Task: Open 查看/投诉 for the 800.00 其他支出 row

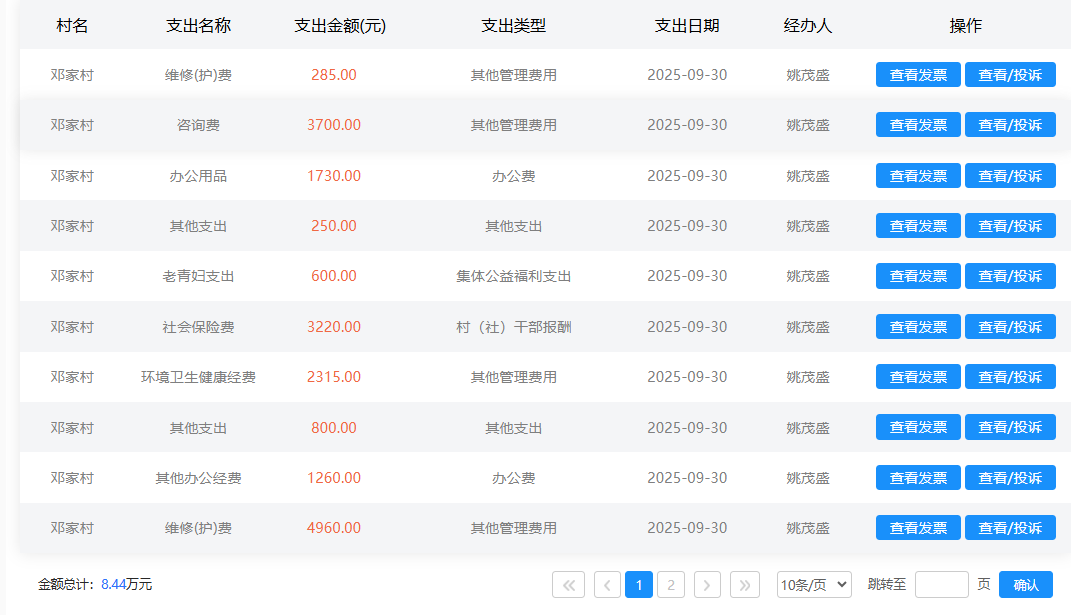Action: pyautogui.click(x=1010, y=428)
